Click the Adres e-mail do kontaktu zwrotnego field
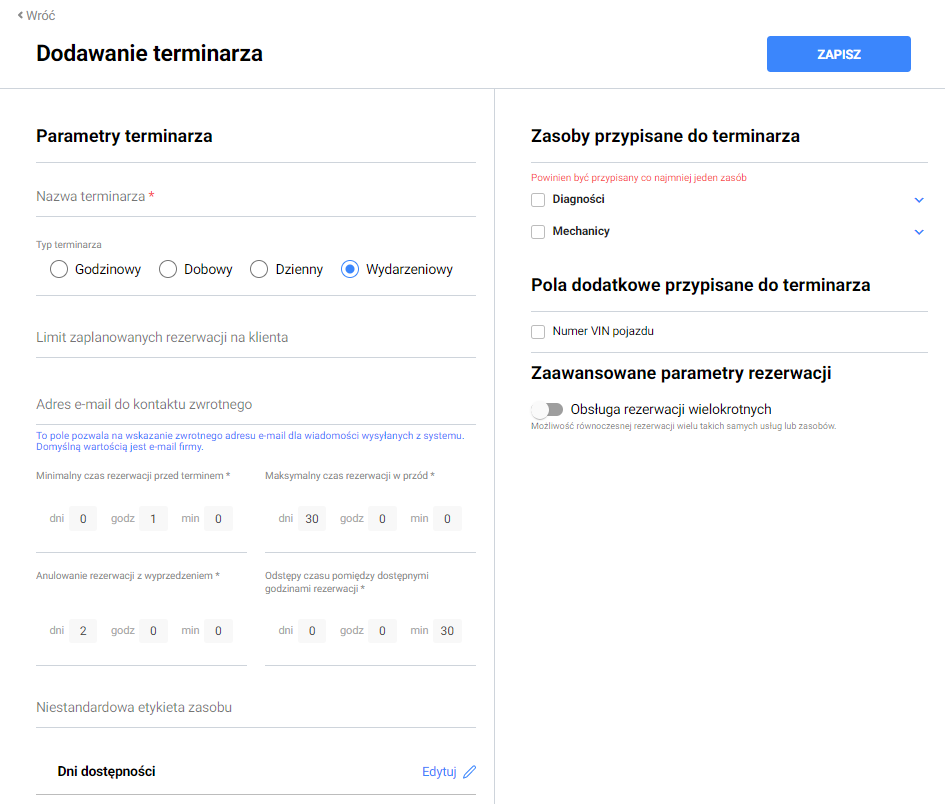Image resolution: width=945 pixels, height=804 pixels. [x=255, y=405]
